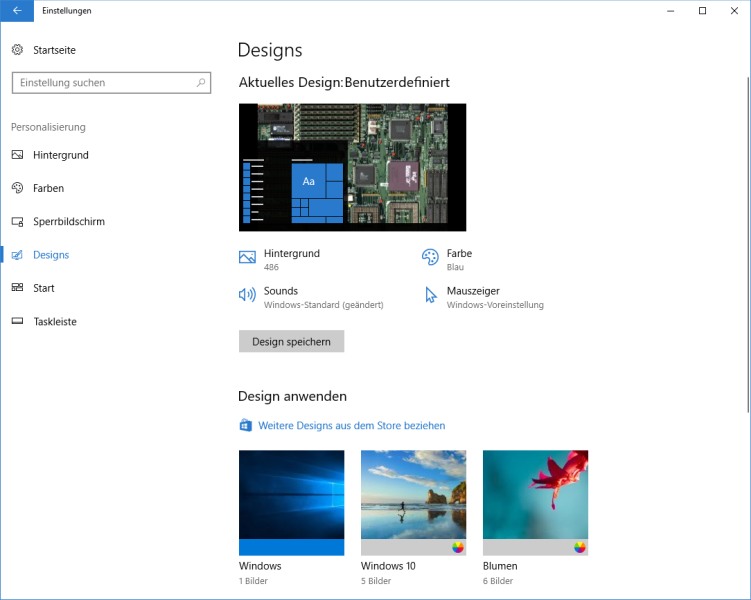Open Sounds Windows-Standard (geändert) setting
The width and height of the screenshot is (751, 600).
click(311, 297)
